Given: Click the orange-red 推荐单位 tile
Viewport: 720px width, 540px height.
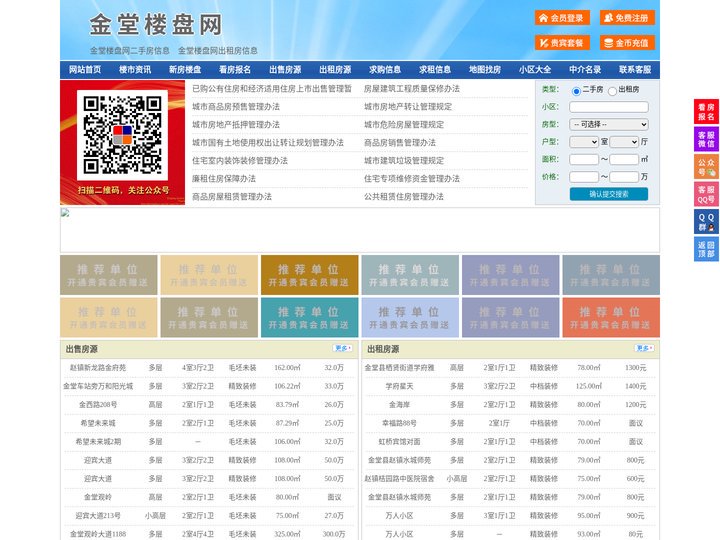Looking at the screenshot, I should click(611, 318).
